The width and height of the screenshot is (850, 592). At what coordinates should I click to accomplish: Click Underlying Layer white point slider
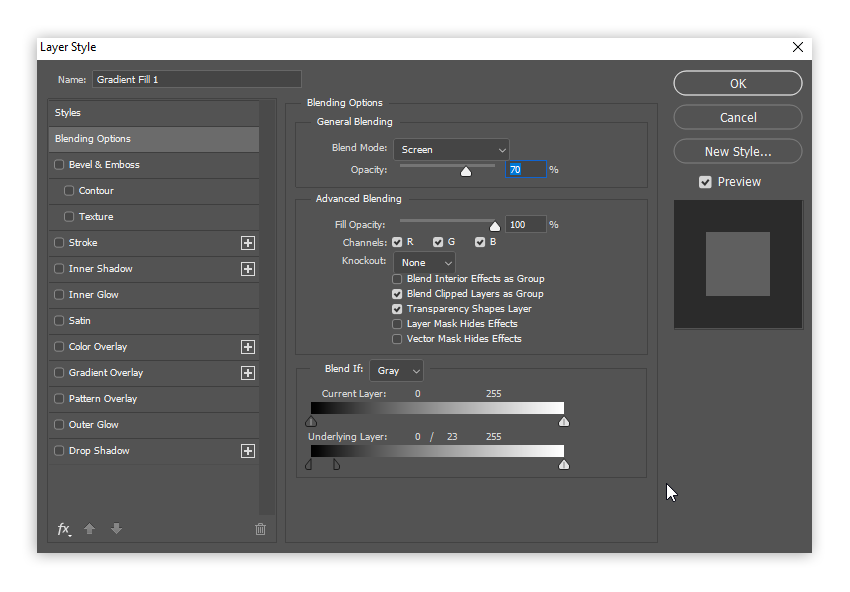pyautogui.click(x=564, y=465)
